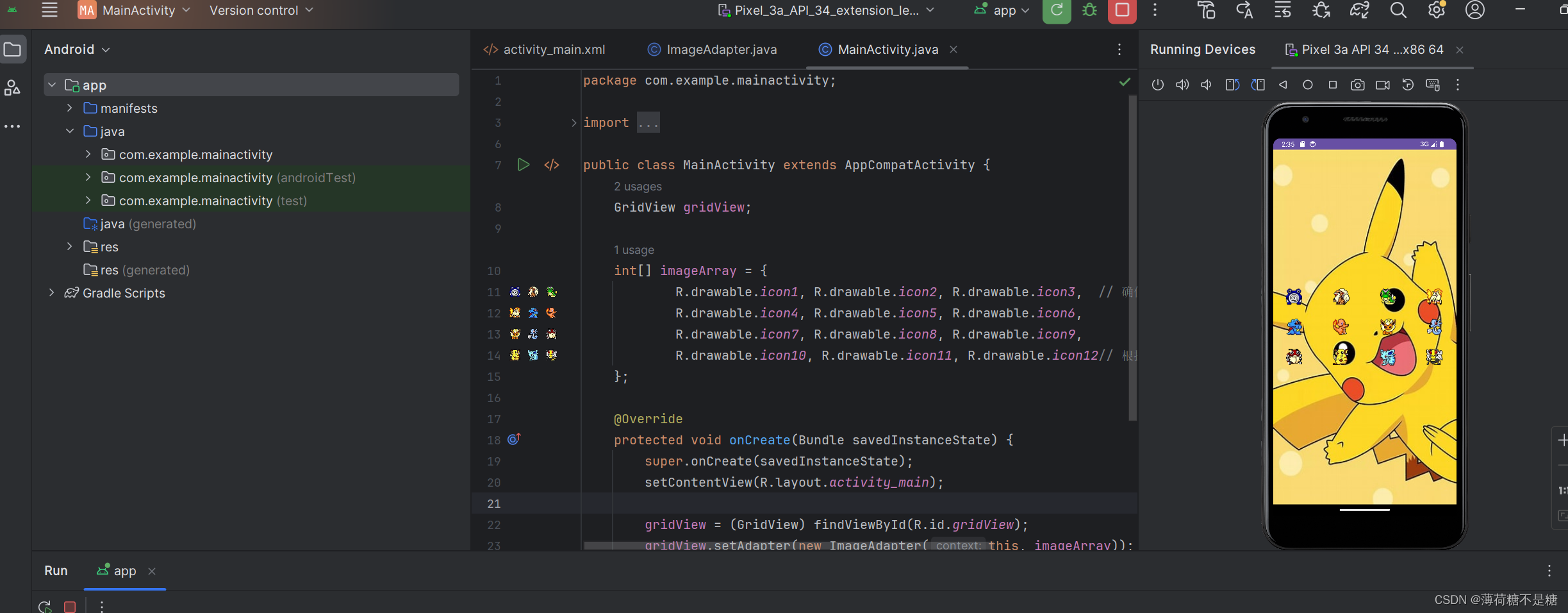This screenshot has width=1568, height=613.
Task: Sync project with Gradle files elephant icon
Action: 1359,10
